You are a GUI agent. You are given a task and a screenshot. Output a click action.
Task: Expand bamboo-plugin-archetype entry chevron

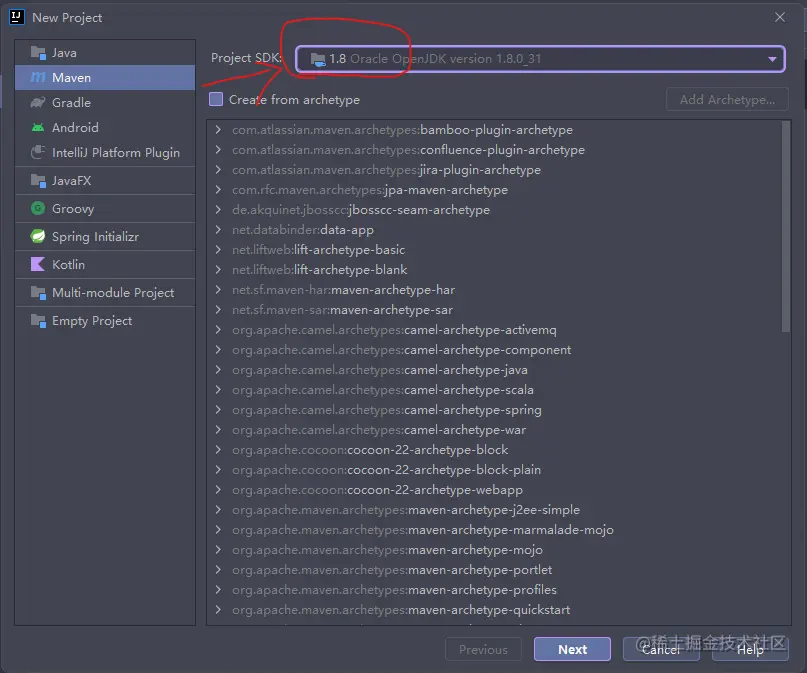pos(218,130)
